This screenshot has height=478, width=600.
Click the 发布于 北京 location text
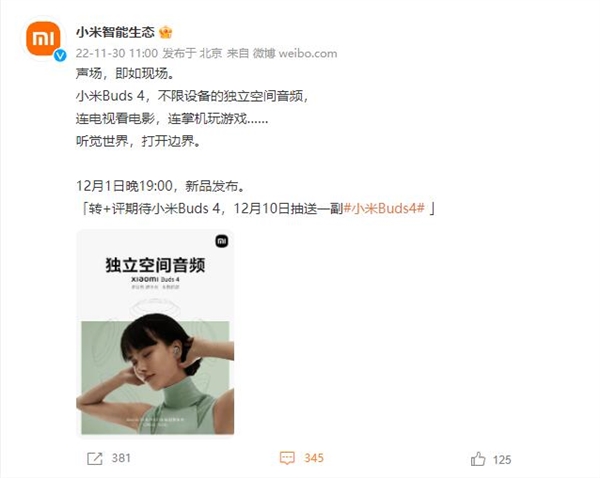pyautogui.click(x=192, y=53)
